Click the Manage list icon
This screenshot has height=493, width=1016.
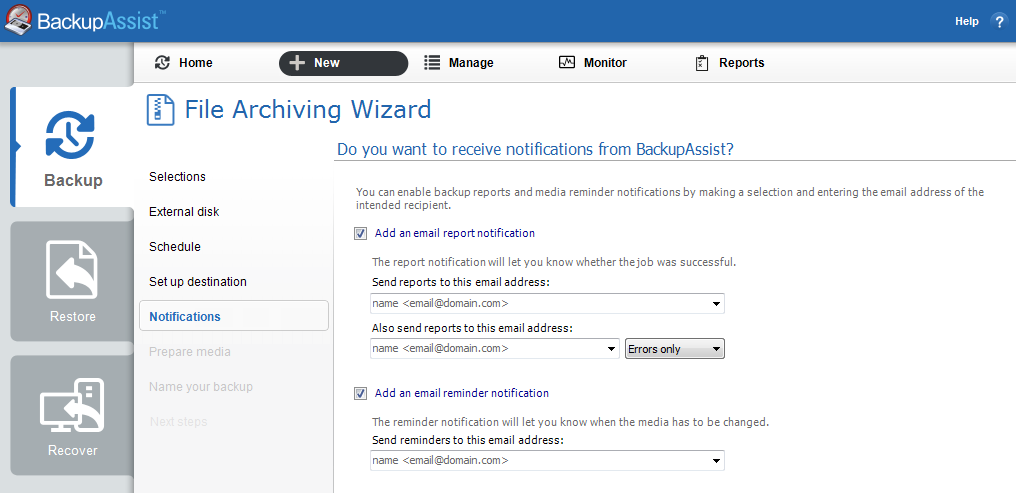(432, 63)
